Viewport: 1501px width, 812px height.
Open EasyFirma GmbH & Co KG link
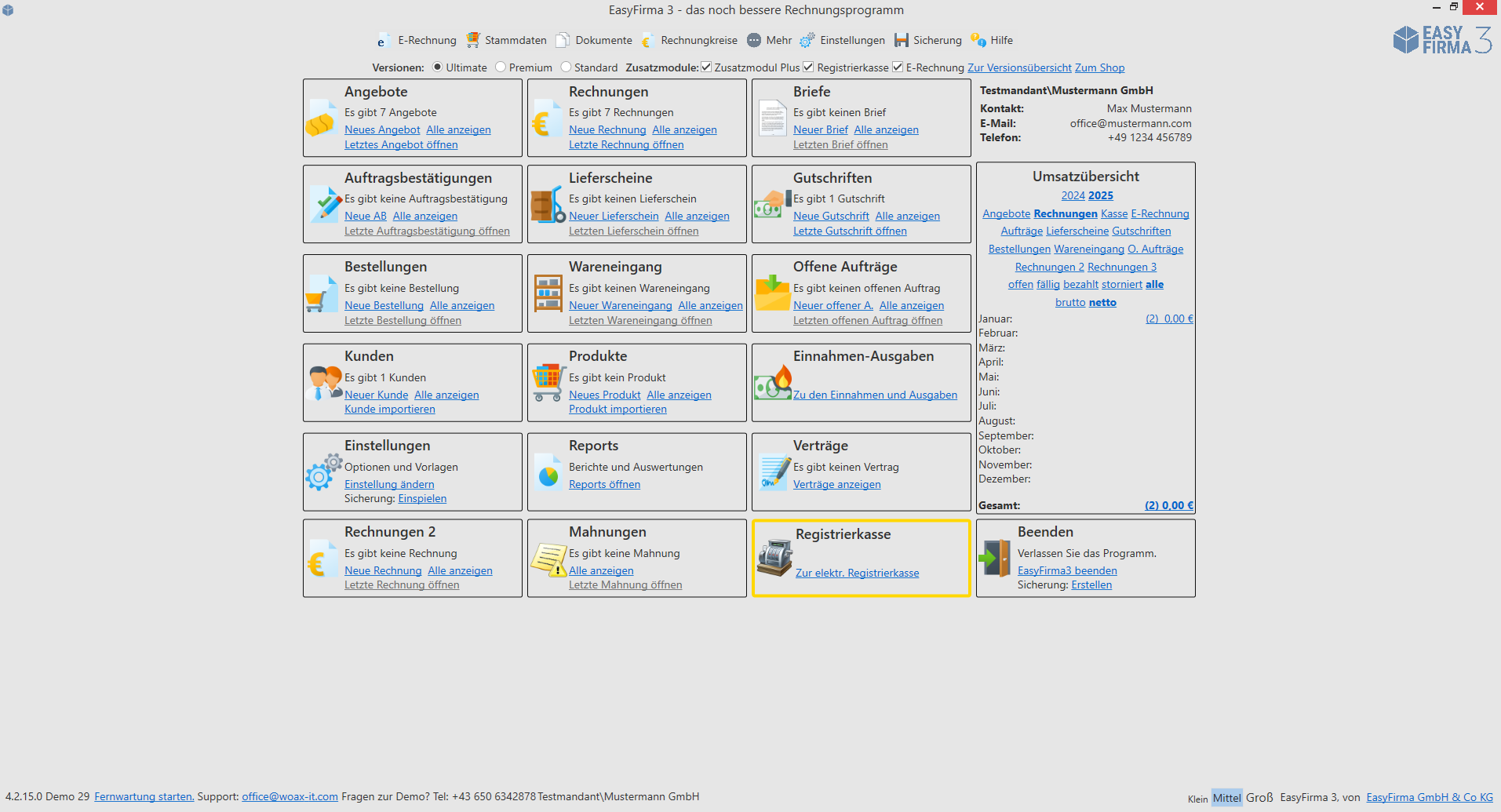(1430, 797)
